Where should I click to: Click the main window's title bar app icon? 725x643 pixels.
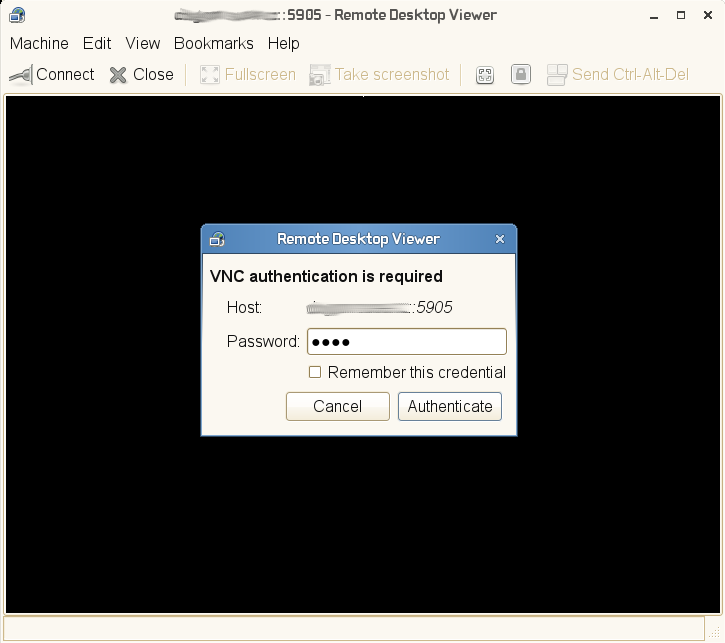16,15
